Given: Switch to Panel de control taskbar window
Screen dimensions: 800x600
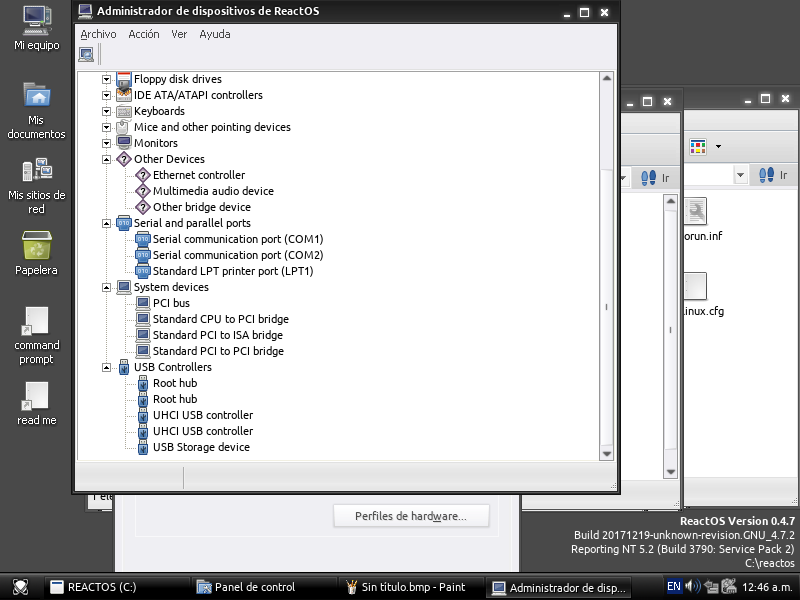Looking at the screenshot, I should pos(265,587).
